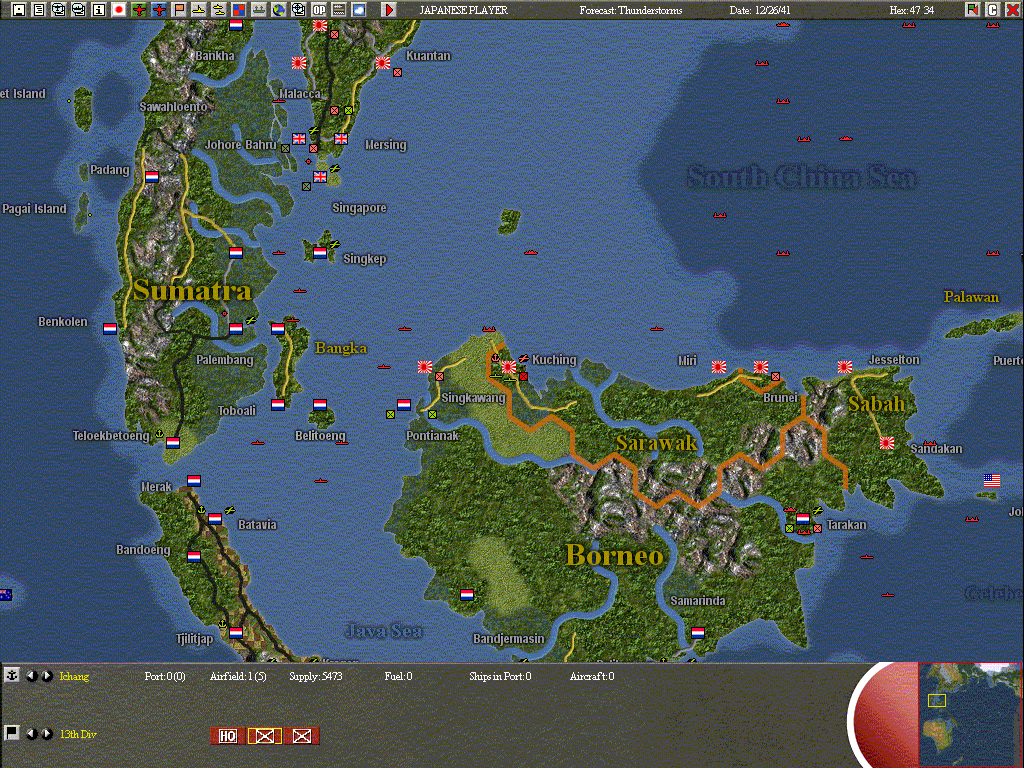Open the document list report icon
Screen dimensions: 1024x773
tap(39, 10)
